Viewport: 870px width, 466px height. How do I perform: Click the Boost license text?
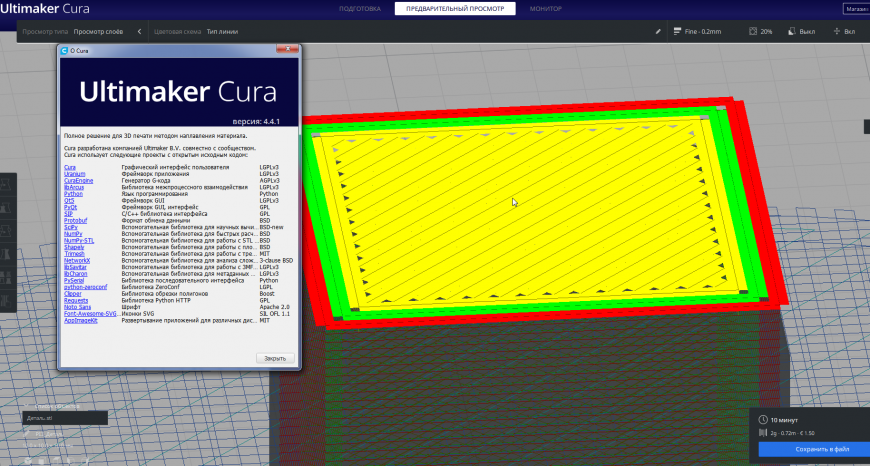[267, 293]
